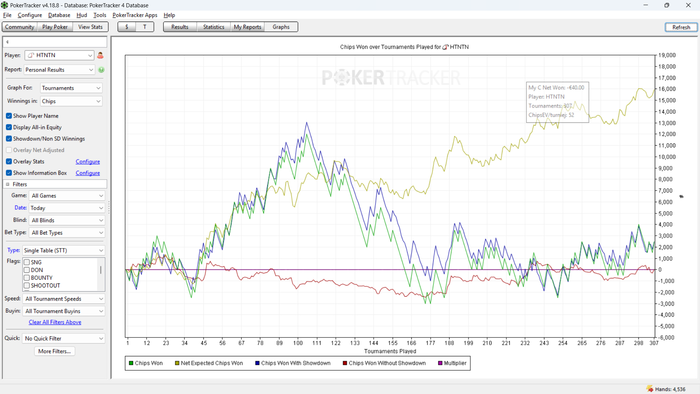Check the SNG flag
Viewport: 700px width, 394px height.
pos(27,262)
